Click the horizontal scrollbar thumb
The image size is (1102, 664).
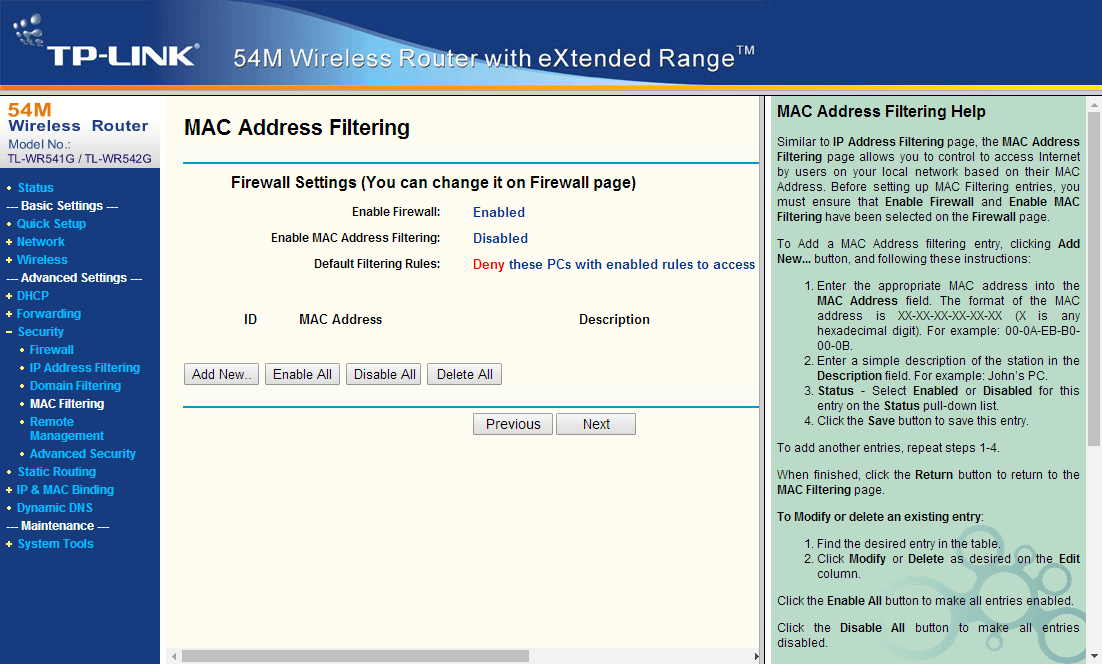pos(355,656)
